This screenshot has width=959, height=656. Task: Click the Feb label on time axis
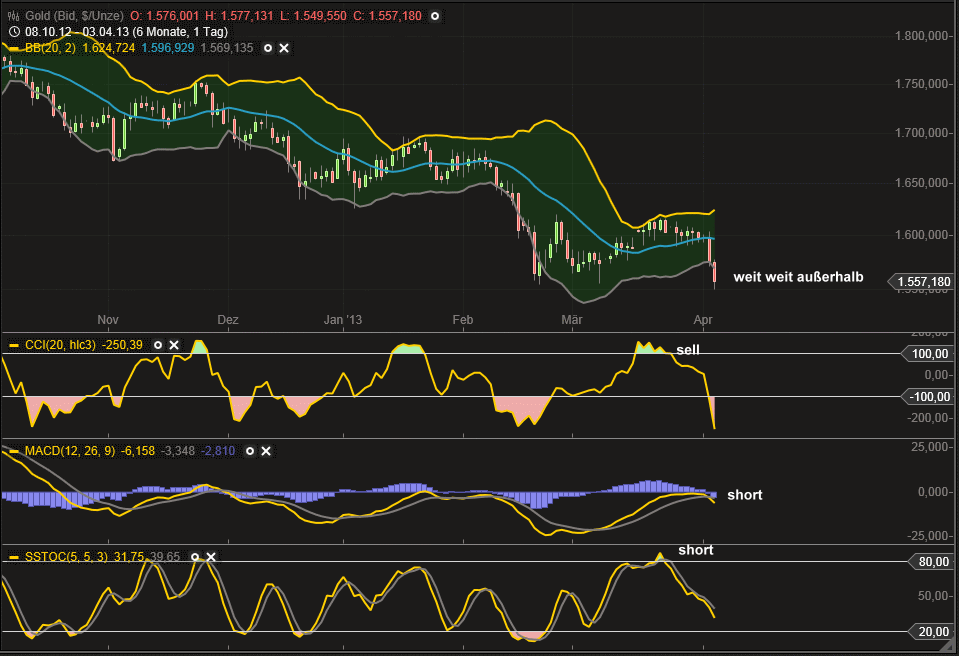[x=462, y=320]
